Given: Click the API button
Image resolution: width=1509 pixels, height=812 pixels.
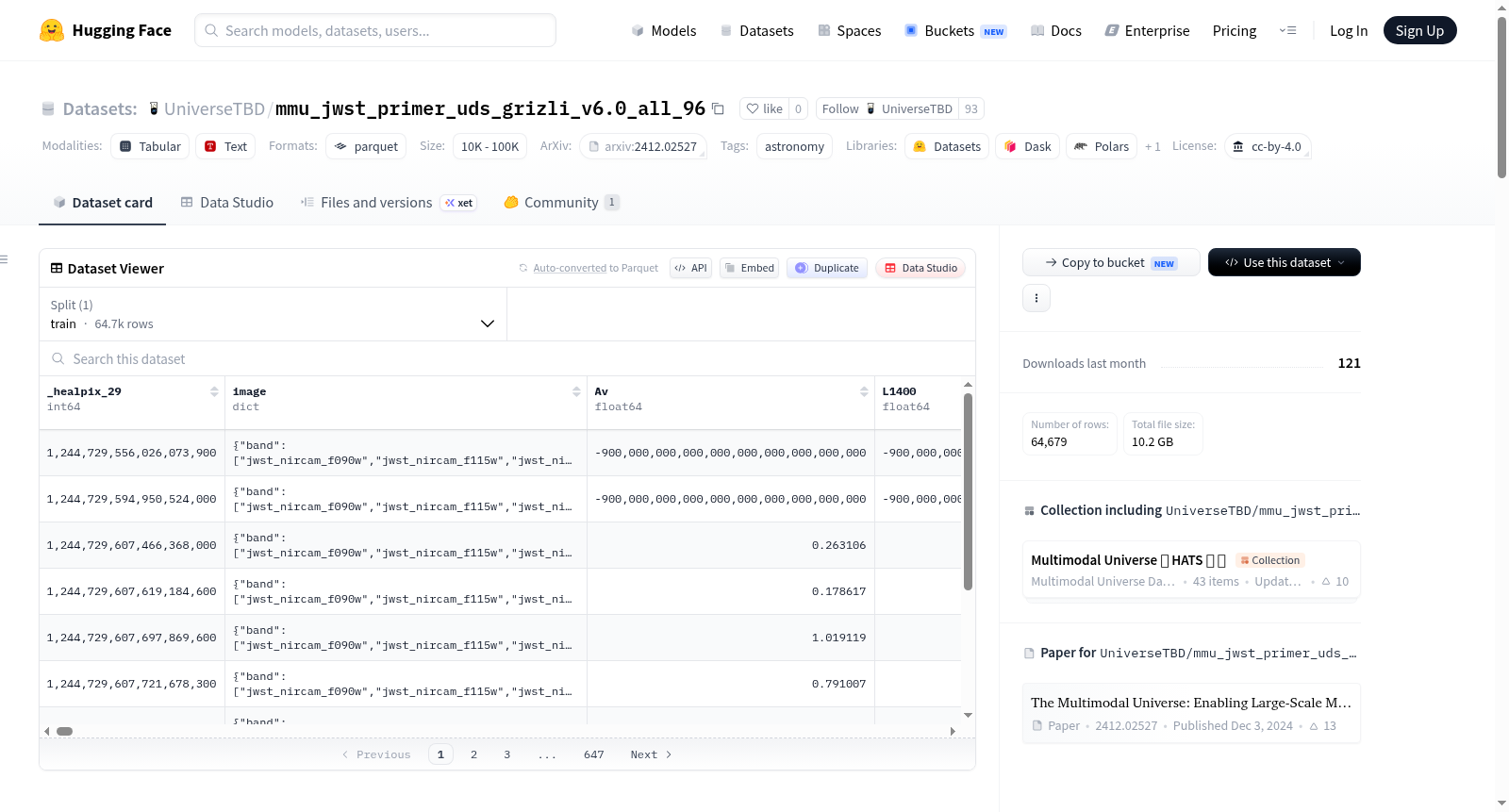Looking at the screenshot, I should (690, 268).
